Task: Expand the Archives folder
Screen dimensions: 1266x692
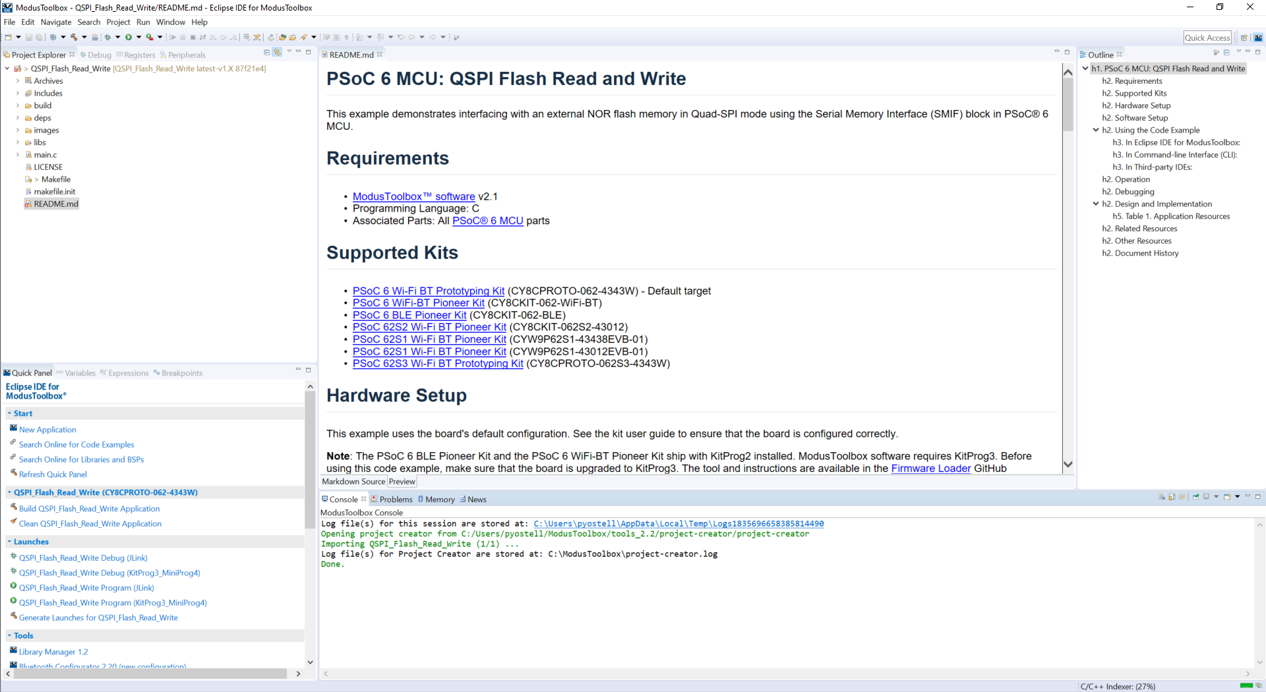Action: pyautogui.click(x=18, y=81)
